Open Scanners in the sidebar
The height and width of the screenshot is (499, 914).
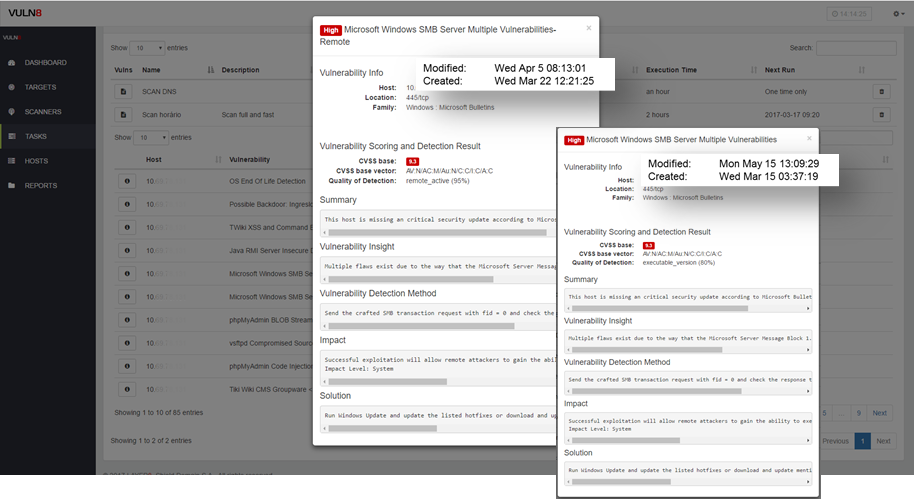43,111
